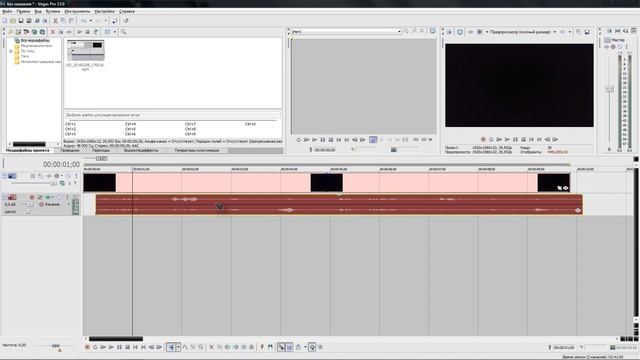The height and width of the screenshot is (360, 640).
Task: Switch to Генераторы мультимедиа tab
Action: 197,151
